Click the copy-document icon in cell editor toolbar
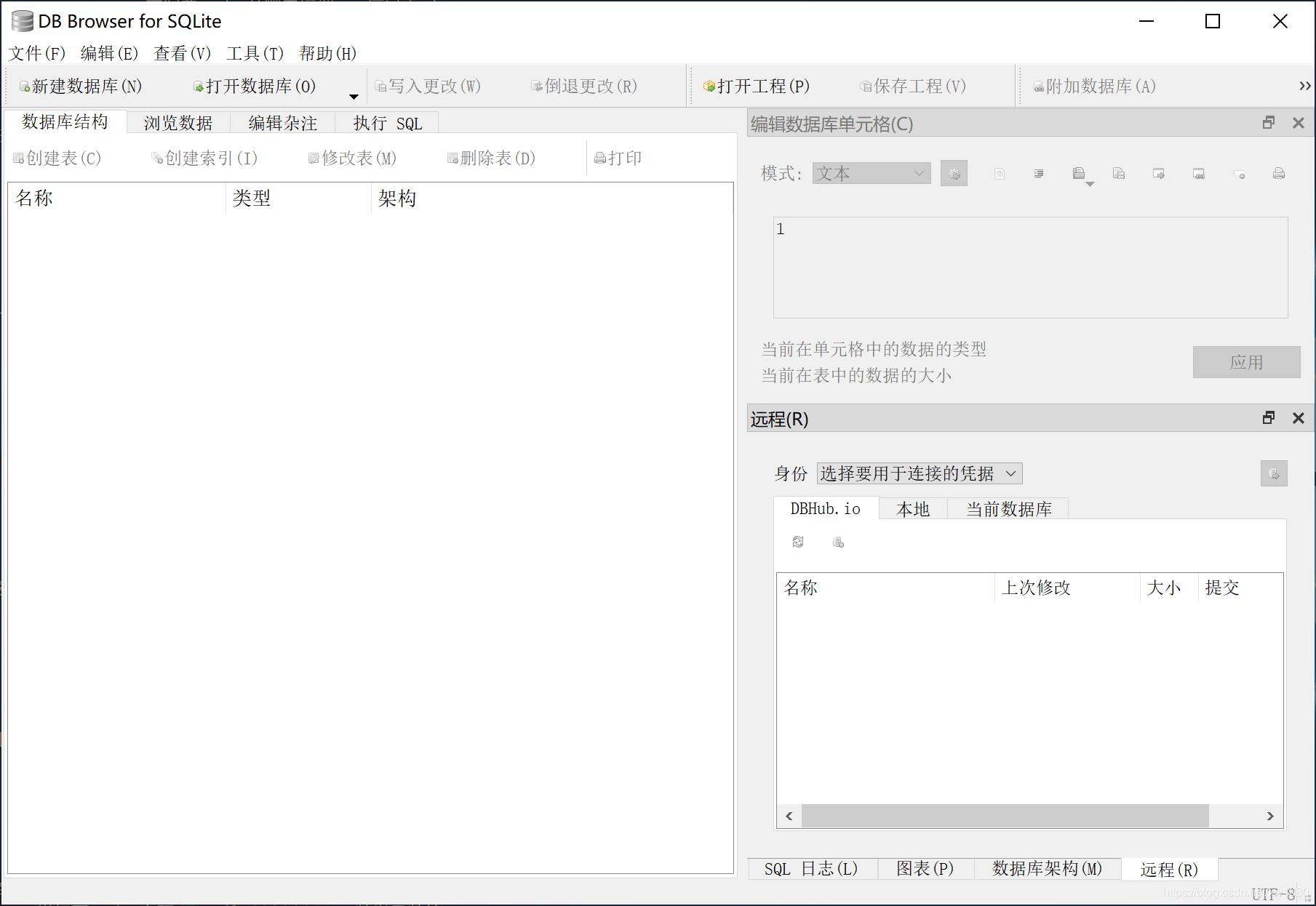This screenshot has height=906, width=1316. tap(1119, 174)
